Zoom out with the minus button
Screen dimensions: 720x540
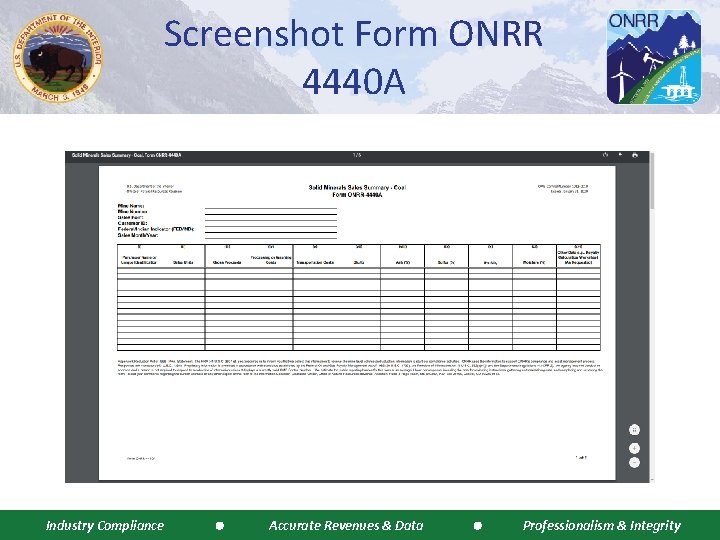634,462
